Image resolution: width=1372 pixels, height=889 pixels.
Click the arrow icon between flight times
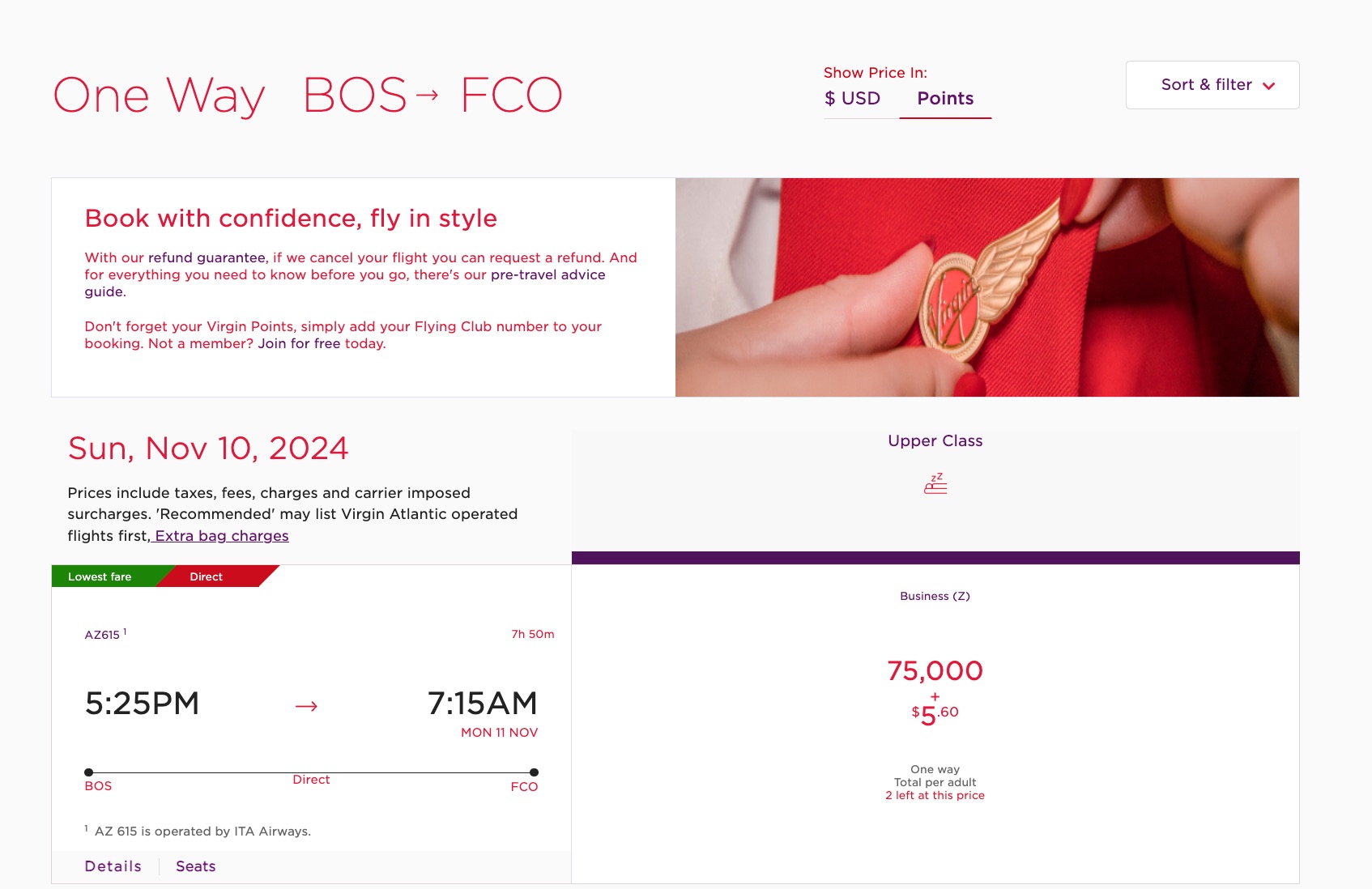[308, 705]
